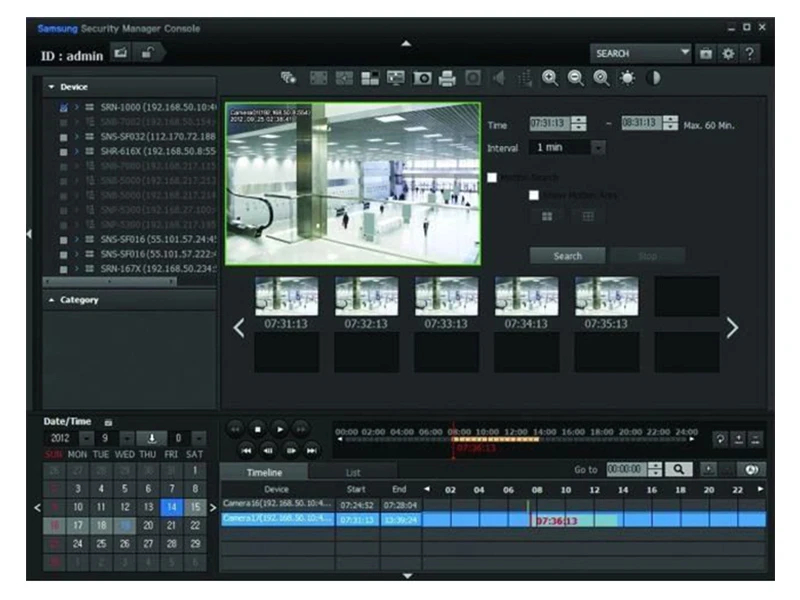Open help with the question mark icon
The height and width of the screenshot is (600, 800).
749,53
